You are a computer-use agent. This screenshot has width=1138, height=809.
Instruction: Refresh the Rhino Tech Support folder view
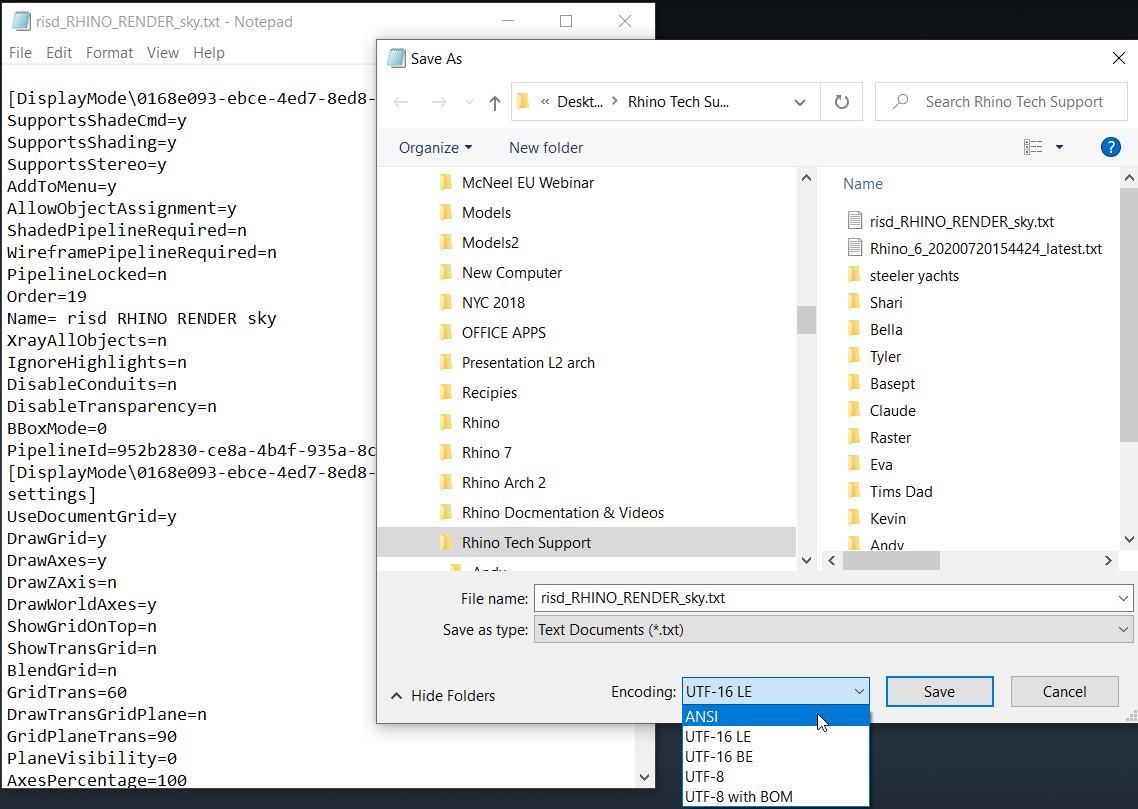(x=841, y=102)
